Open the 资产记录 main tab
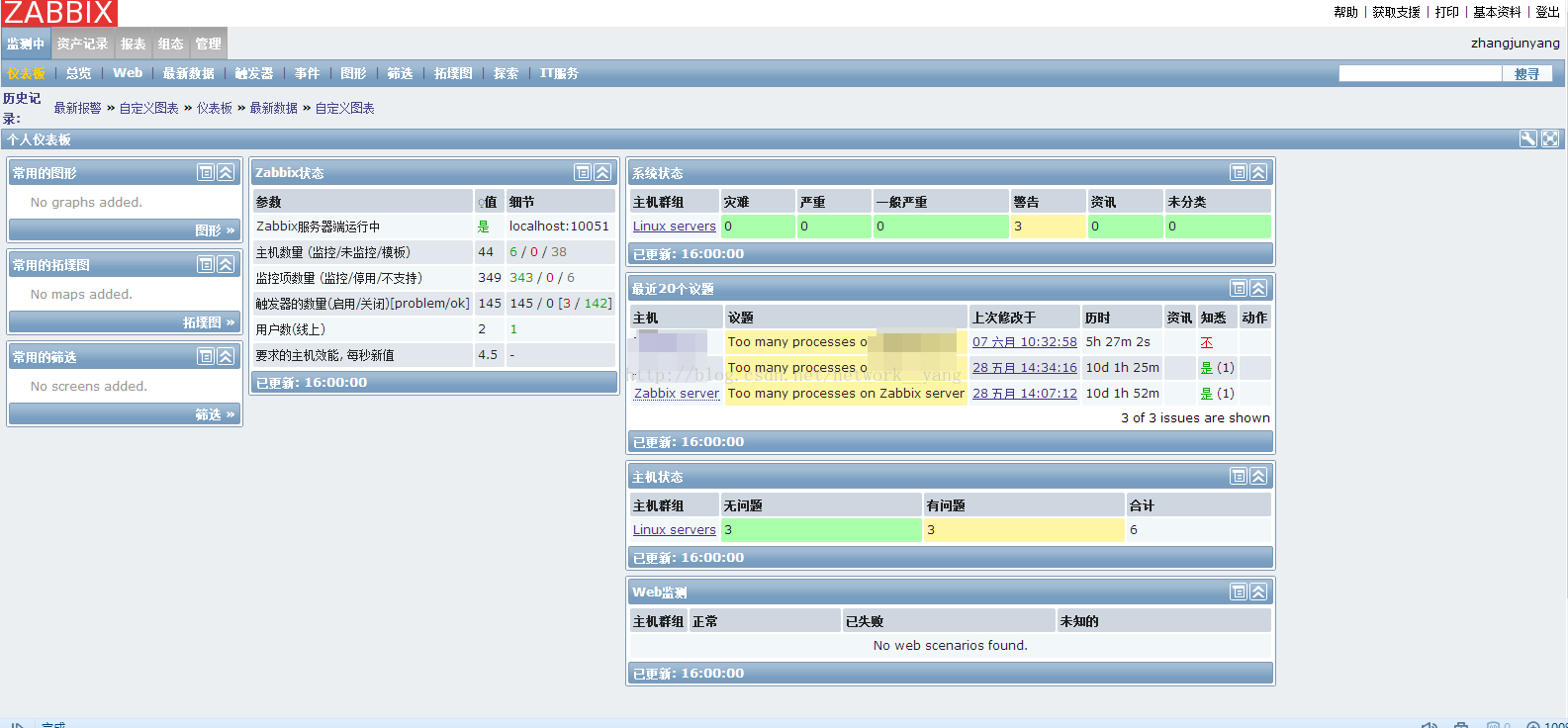1568x728 pixels. tap(82, 44)
